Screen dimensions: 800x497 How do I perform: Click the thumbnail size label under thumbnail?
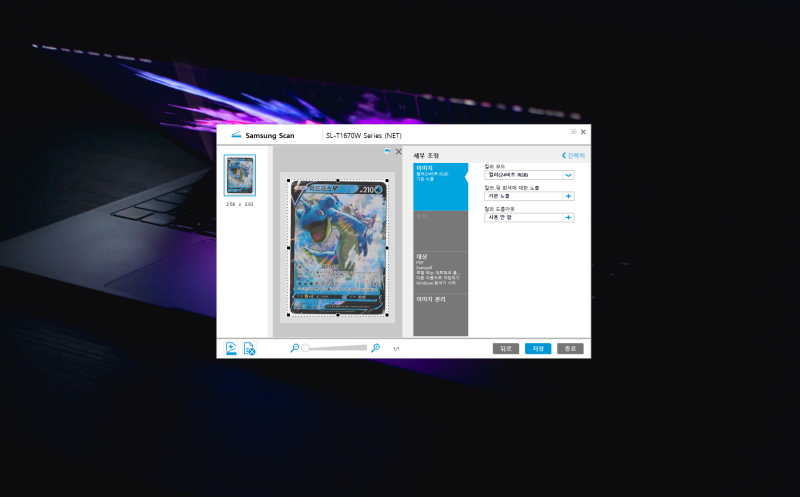[240, 204]
